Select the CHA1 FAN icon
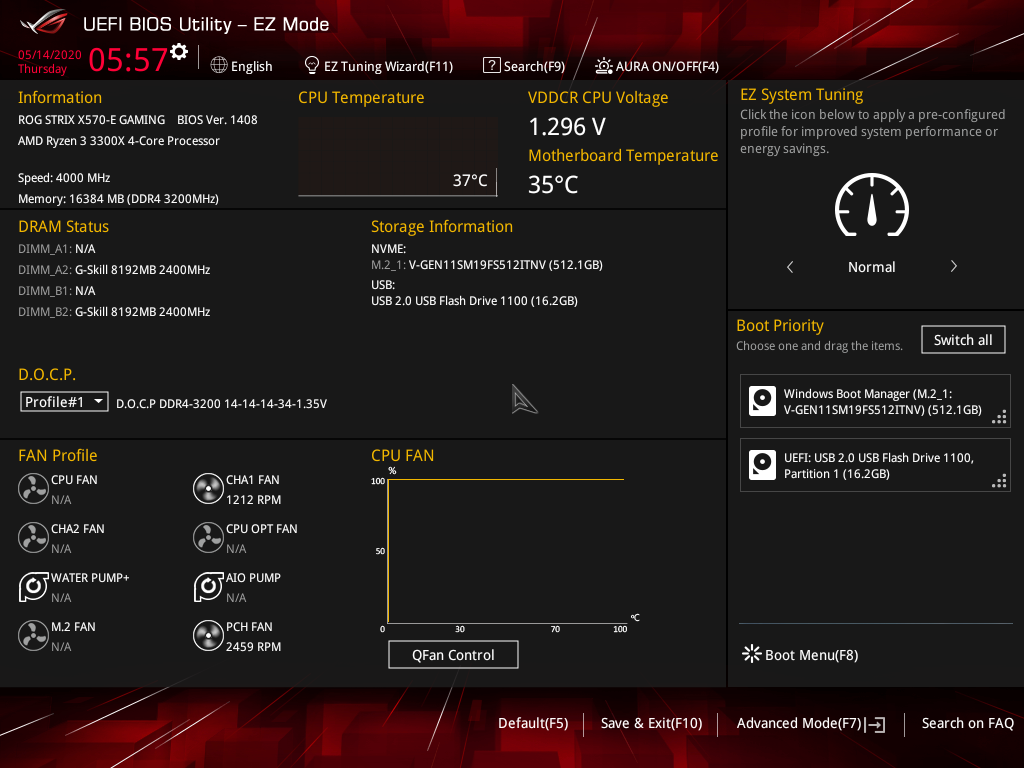1024x768 pixels. tap(208, 488)
